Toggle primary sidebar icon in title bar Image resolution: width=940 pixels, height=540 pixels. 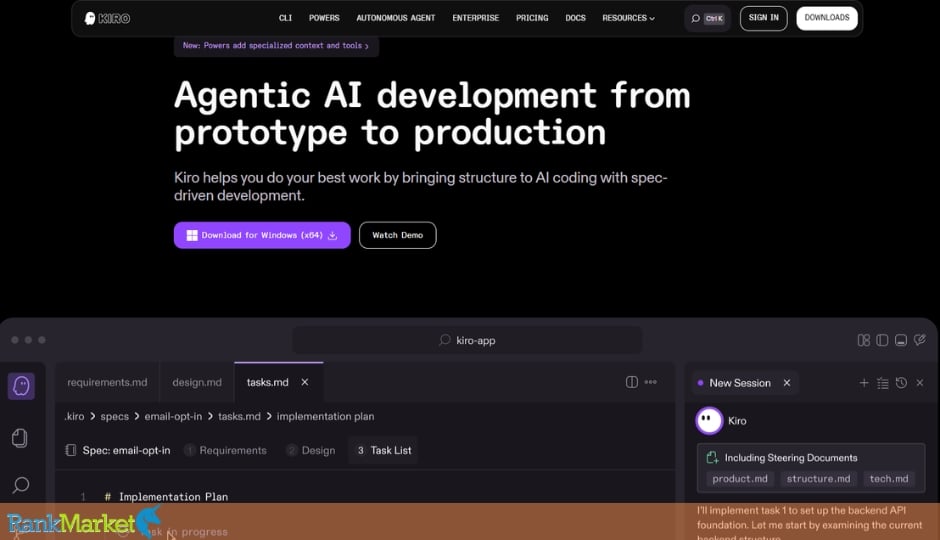point(882,340)
